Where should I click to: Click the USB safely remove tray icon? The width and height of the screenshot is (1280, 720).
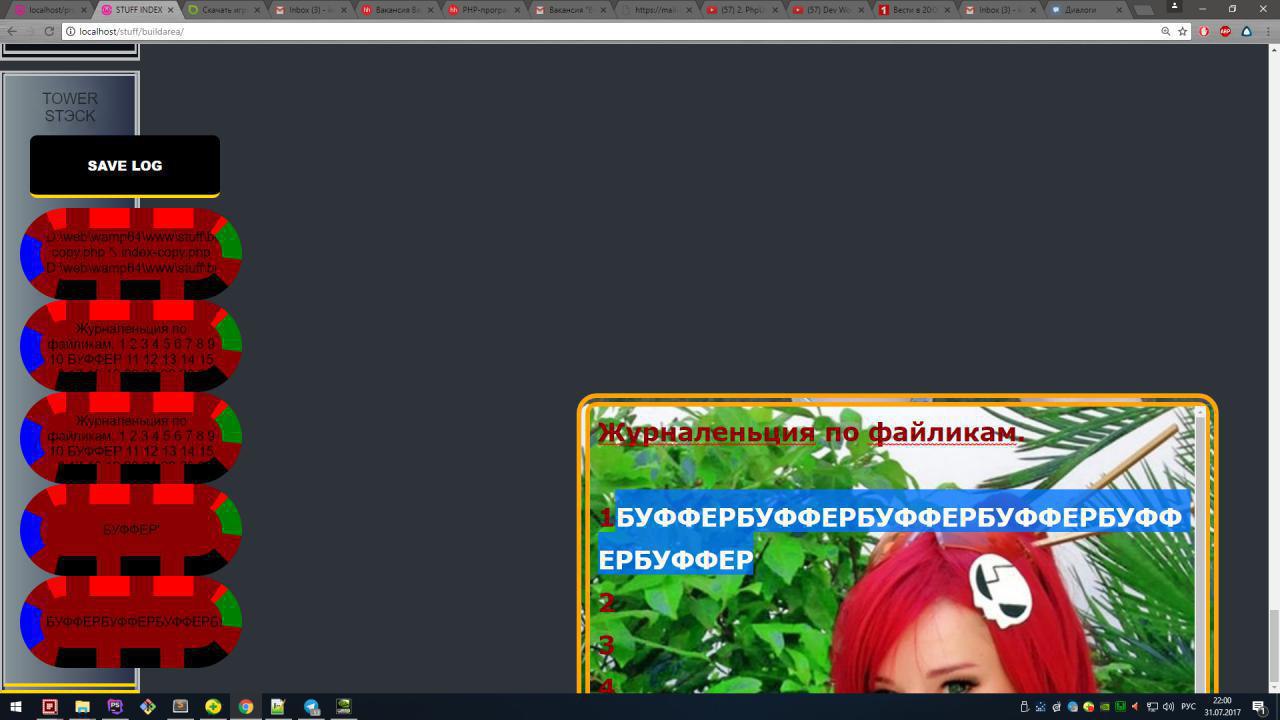coord(1024,707)
